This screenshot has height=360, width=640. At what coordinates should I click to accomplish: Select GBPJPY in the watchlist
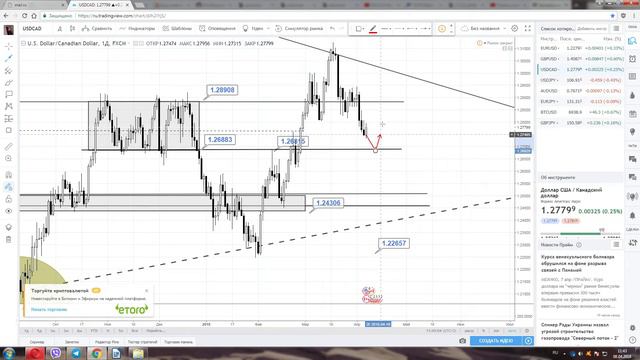click(580, 122)
